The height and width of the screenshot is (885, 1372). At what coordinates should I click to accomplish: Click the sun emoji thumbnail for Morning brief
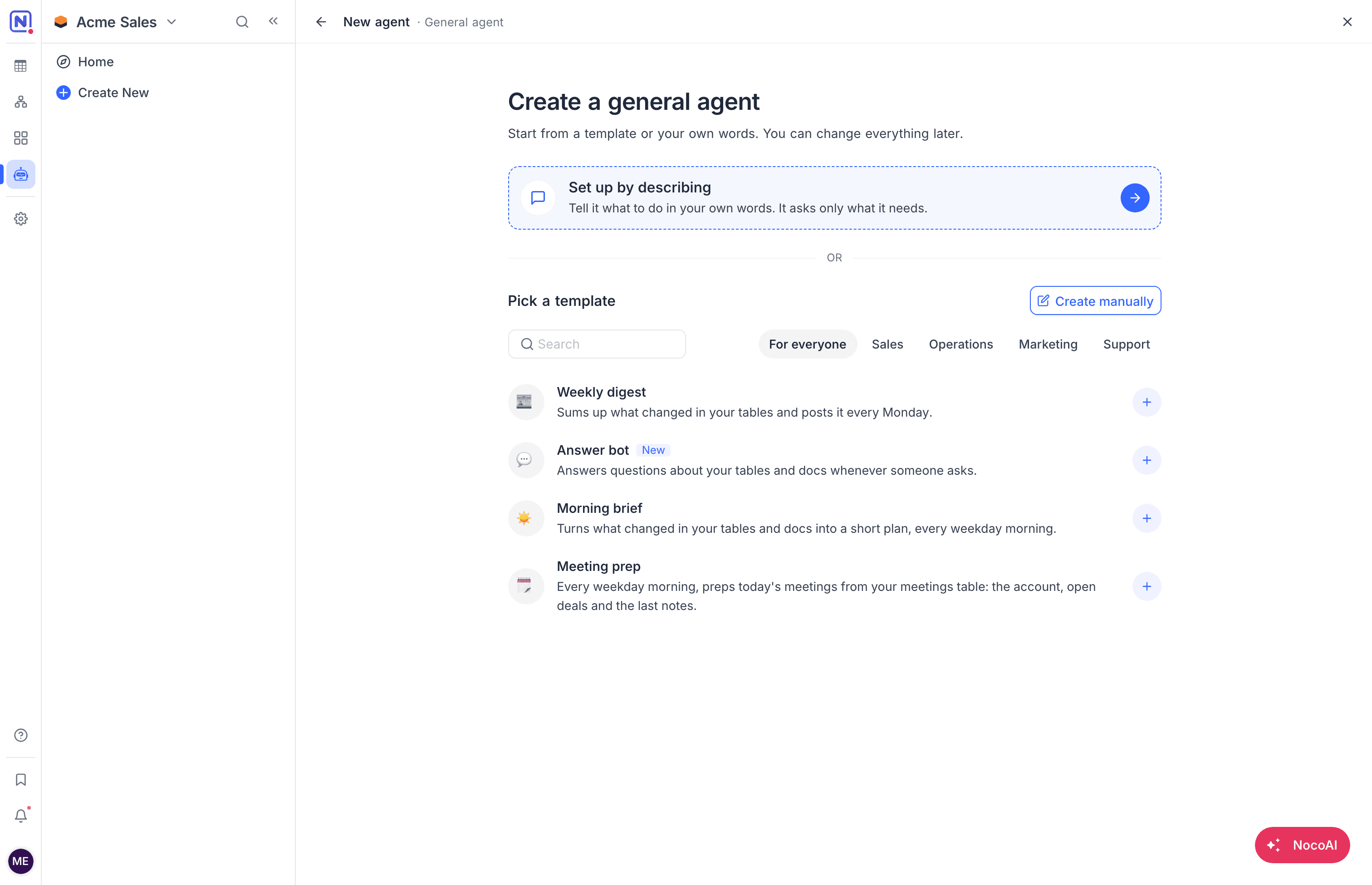tap(526, 518)
